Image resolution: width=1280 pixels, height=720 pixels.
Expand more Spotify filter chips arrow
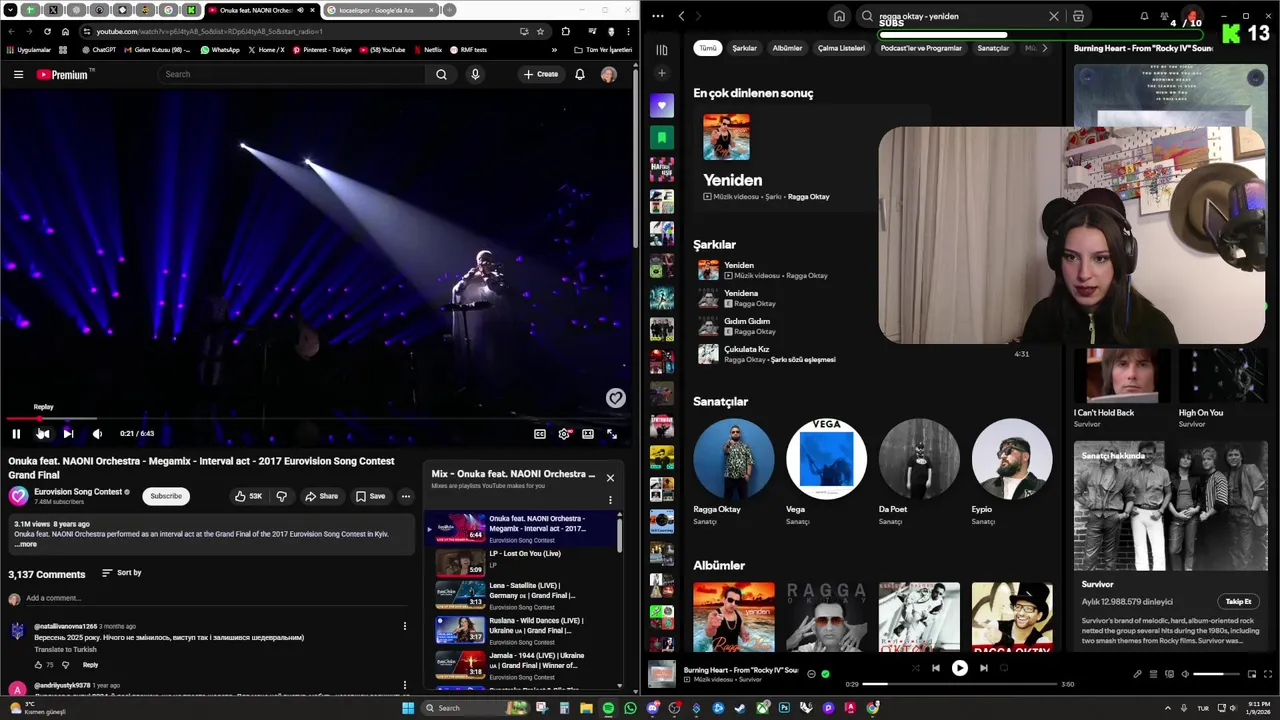tap(1045, 48)
